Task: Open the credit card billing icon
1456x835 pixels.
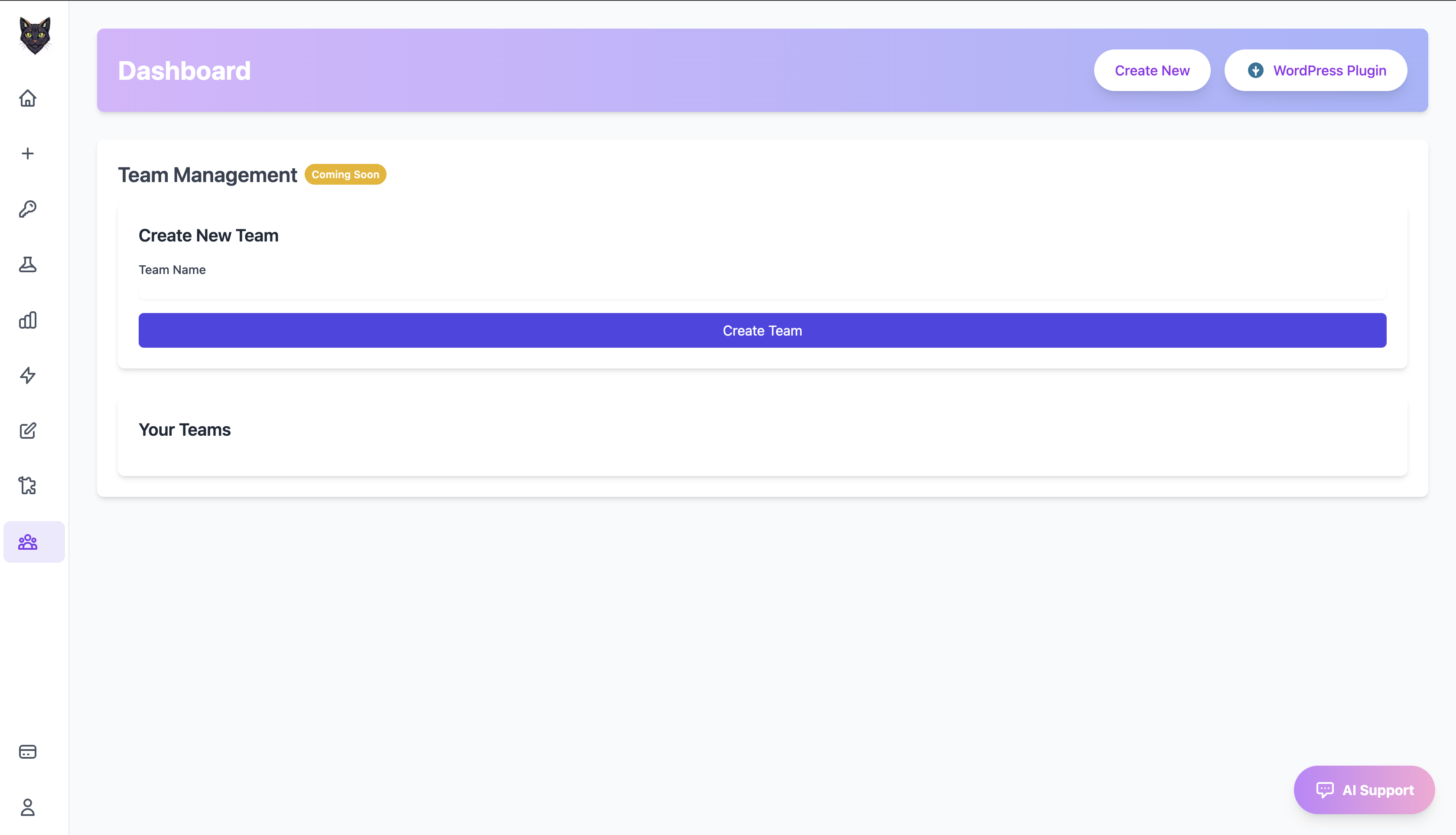Action: (27, 752)
